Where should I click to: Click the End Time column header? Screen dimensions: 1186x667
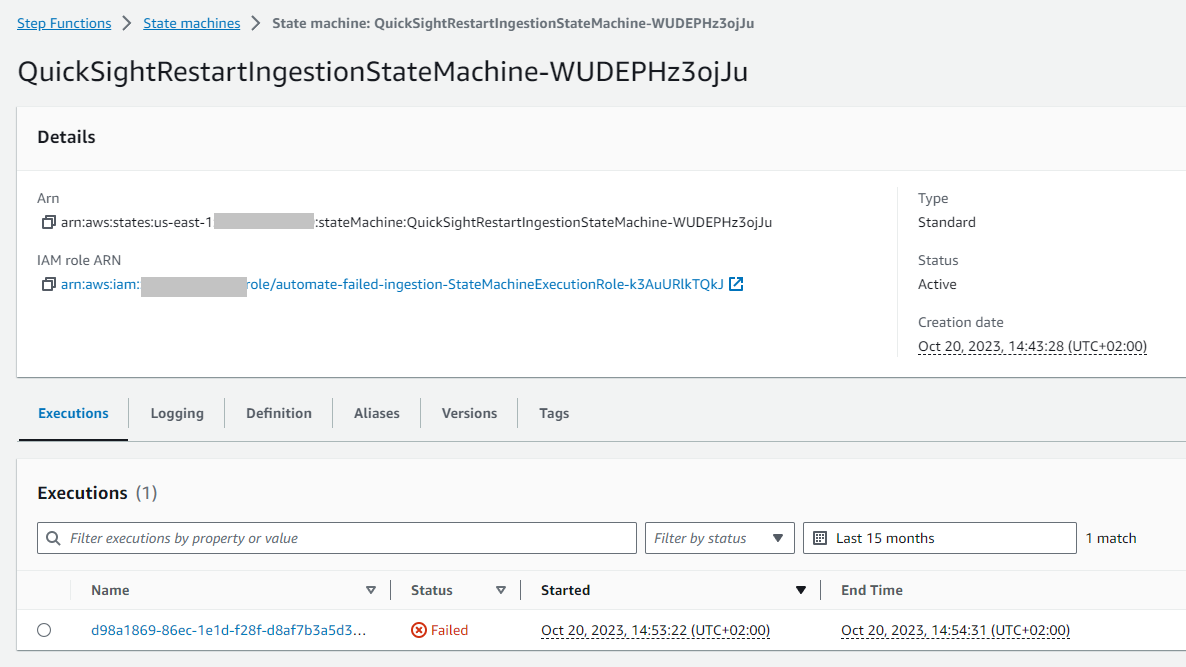click(871, 591)
